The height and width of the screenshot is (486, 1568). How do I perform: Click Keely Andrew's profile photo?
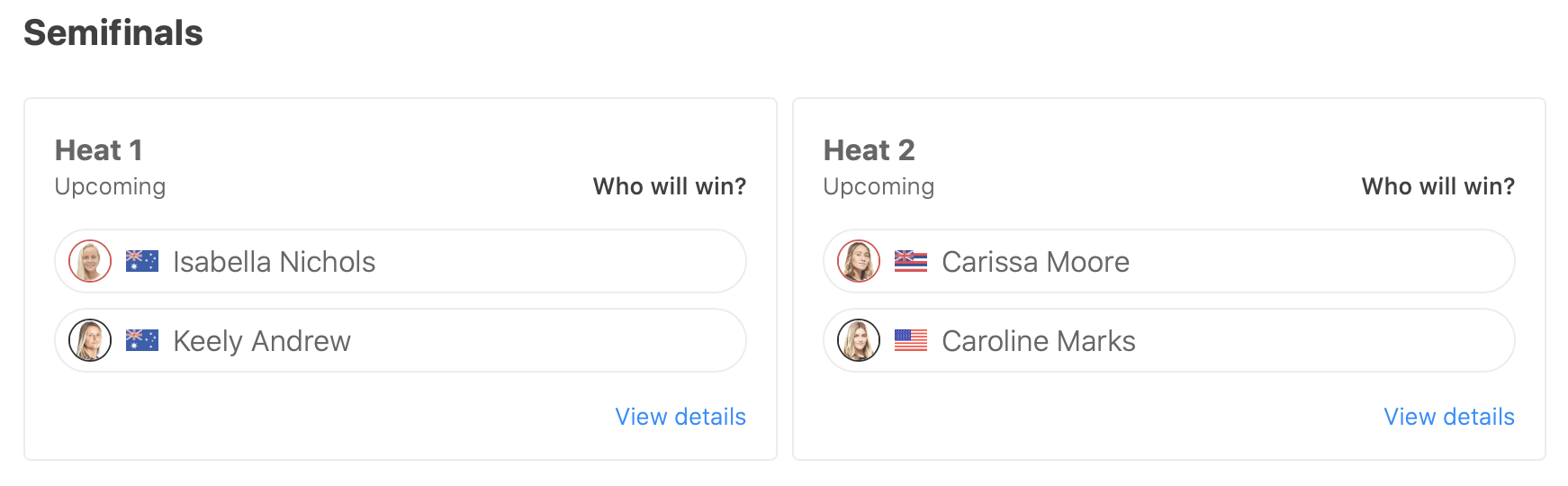[90, 340]
